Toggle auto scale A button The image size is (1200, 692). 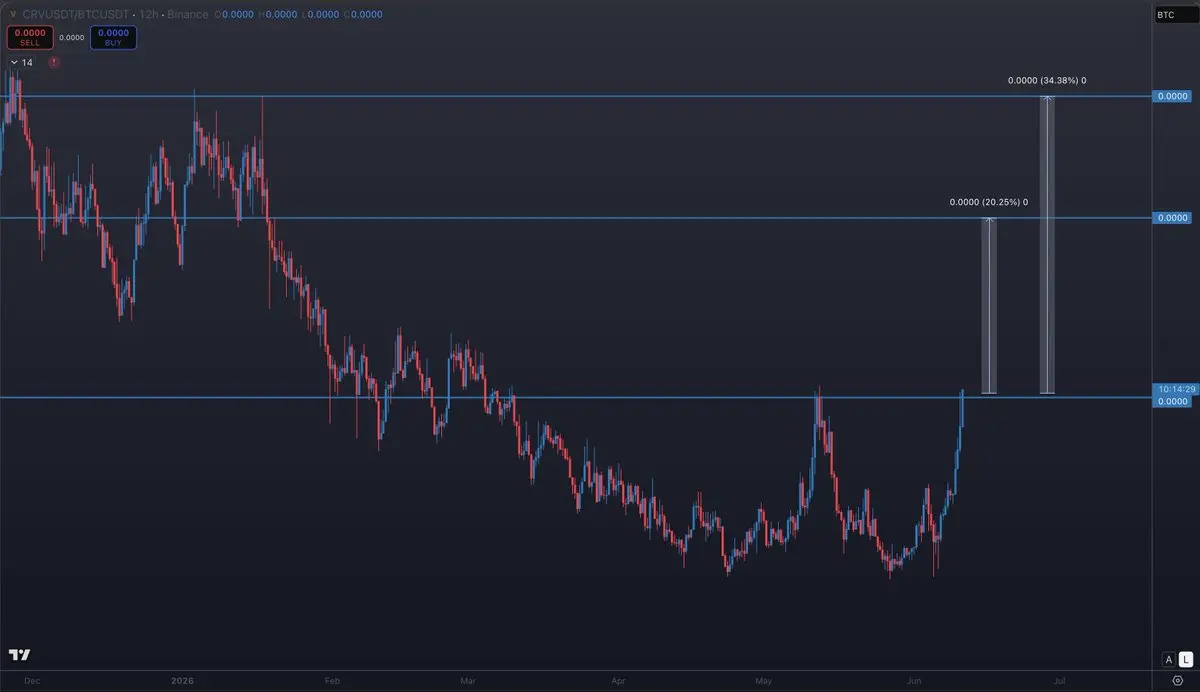tap(1168, 659)
